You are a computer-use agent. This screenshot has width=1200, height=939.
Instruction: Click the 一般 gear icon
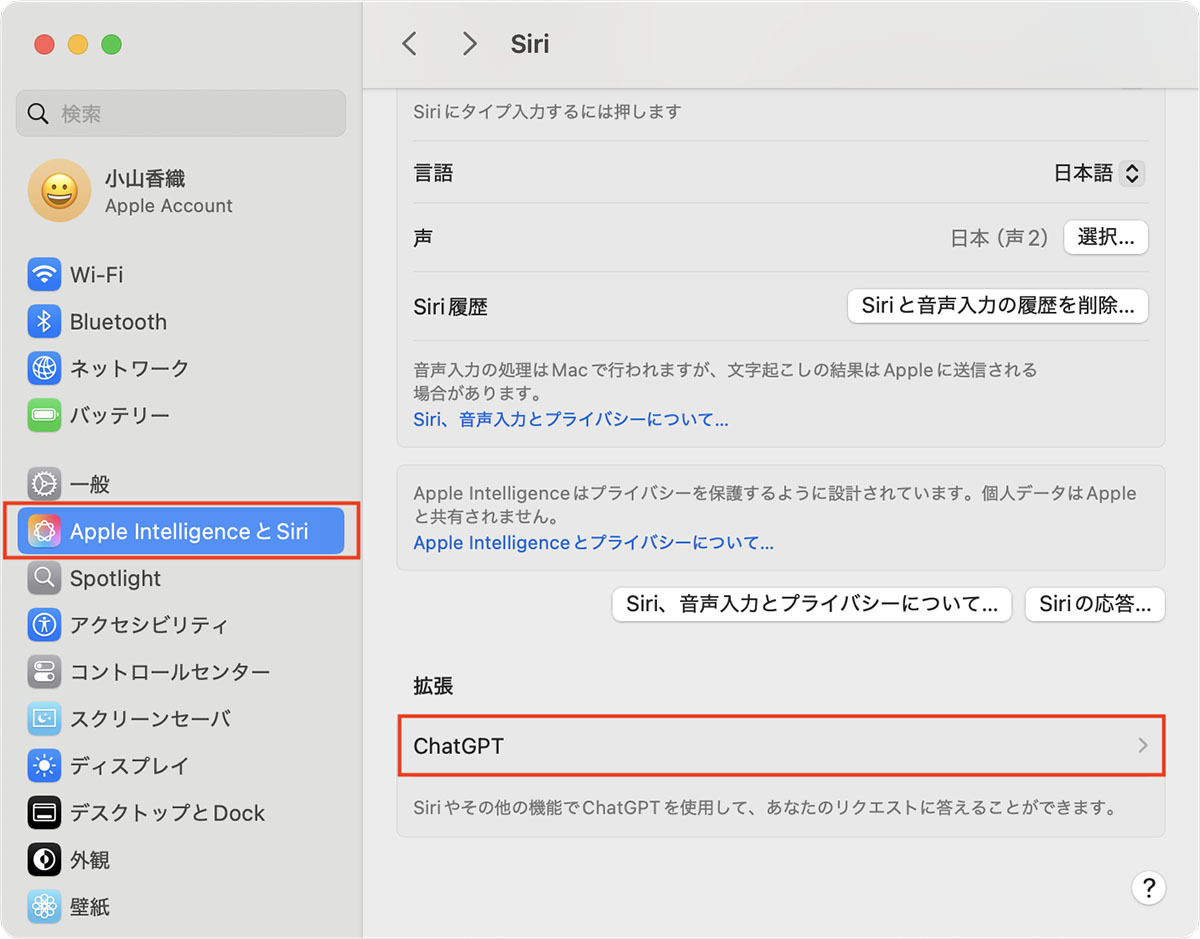(x=44, y=484)
